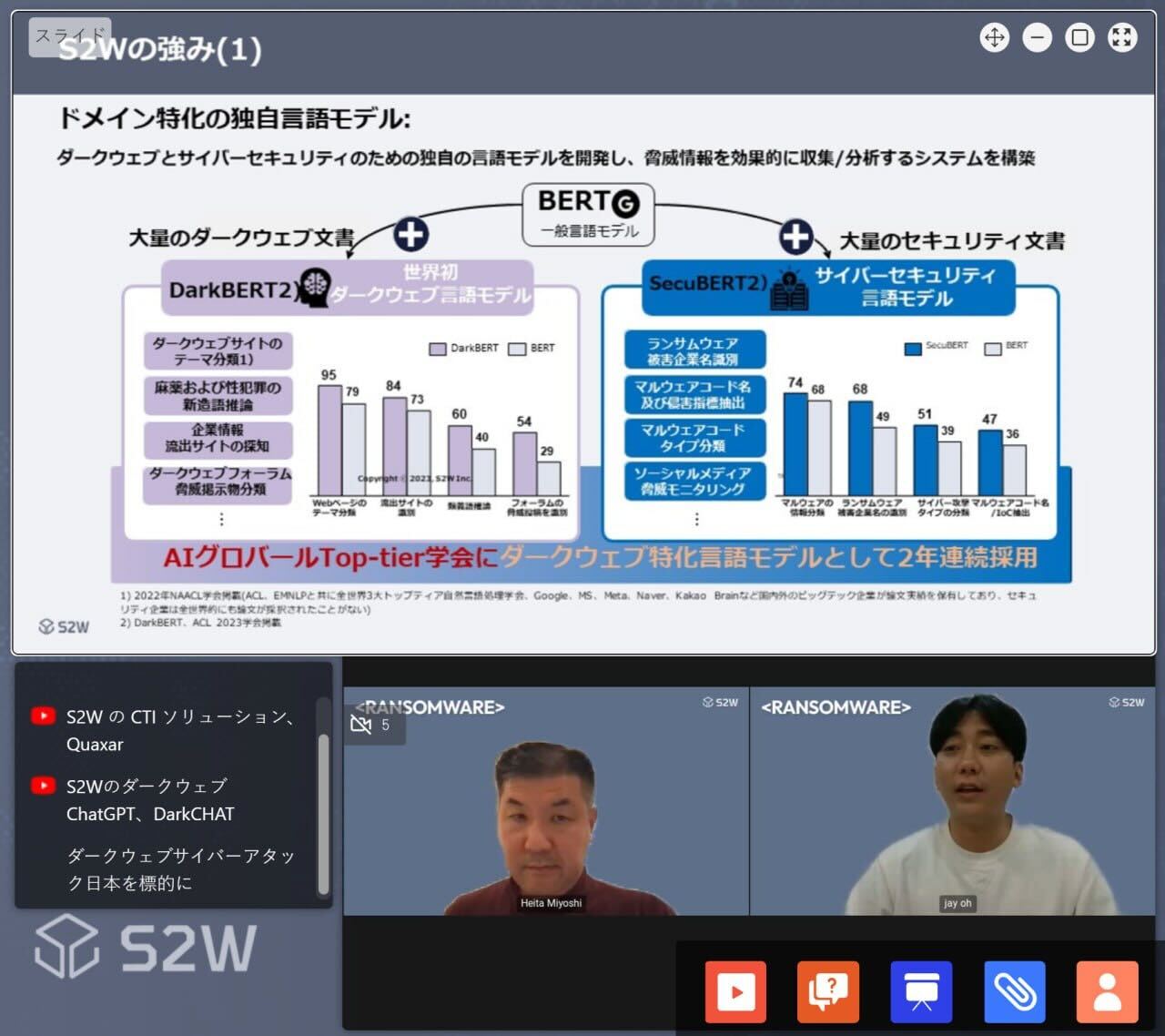Open the red video play panel button
Screen dimensions: 1165x1036
[x=735, y=991]
